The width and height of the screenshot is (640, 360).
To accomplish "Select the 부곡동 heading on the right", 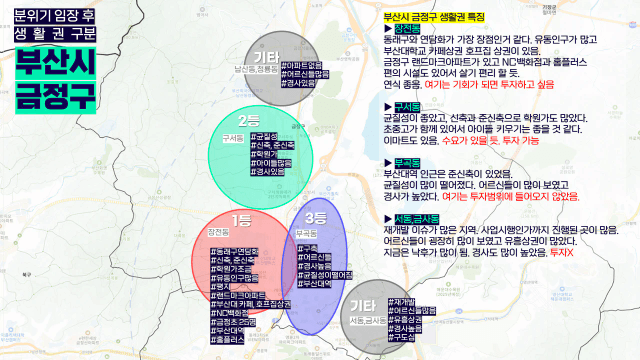I will point(407,163).
